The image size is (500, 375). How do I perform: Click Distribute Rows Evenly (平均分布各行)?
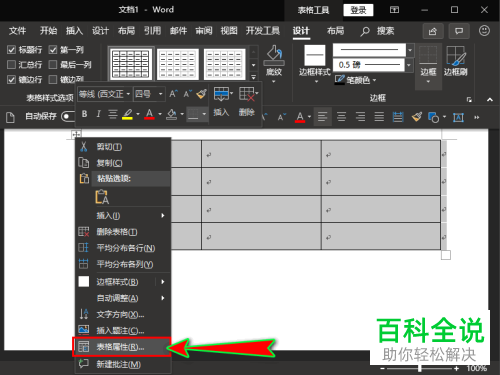point(123,248)
